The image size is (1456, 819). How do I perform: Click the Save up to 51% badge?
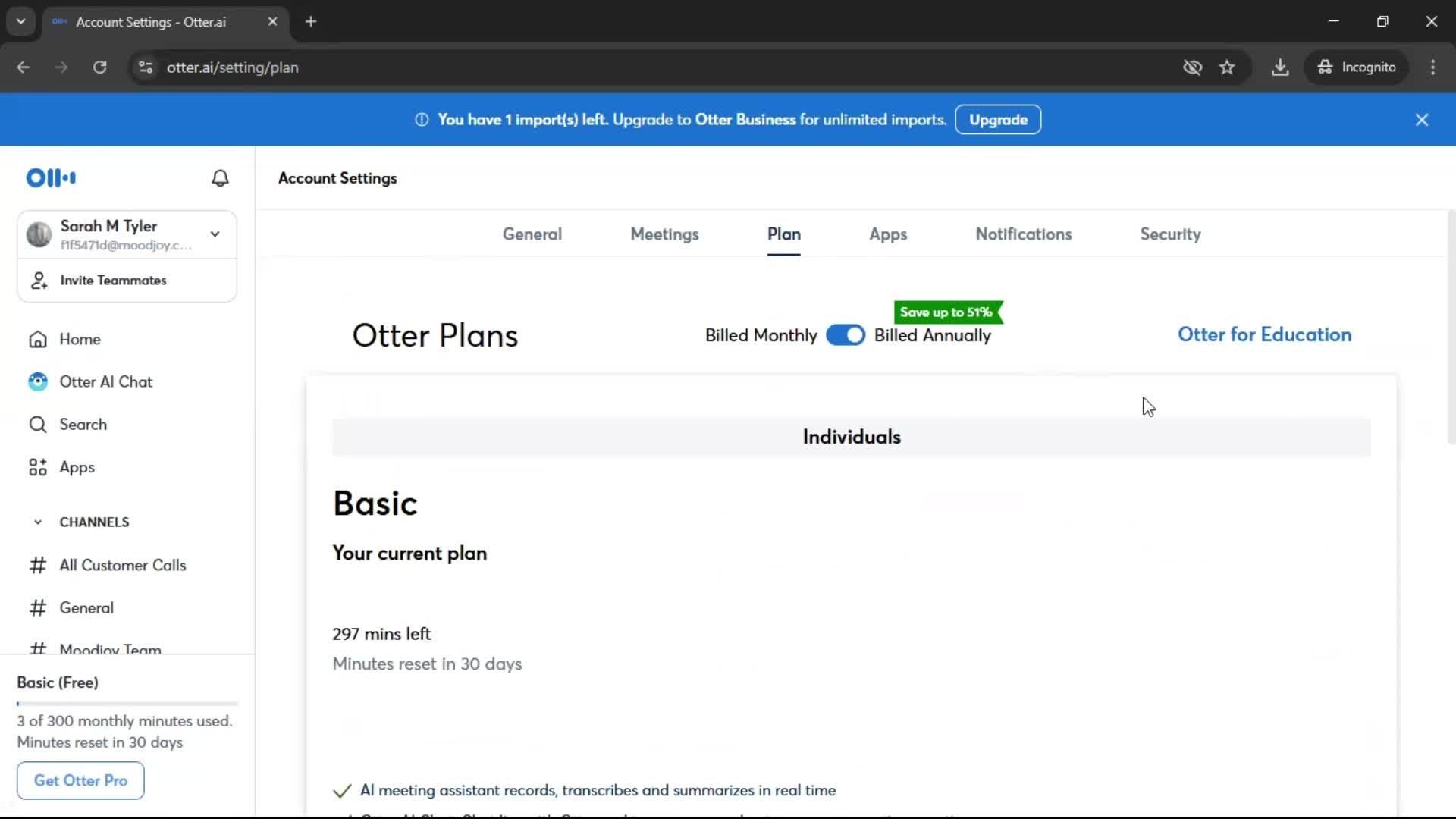[x=948, y=312]
